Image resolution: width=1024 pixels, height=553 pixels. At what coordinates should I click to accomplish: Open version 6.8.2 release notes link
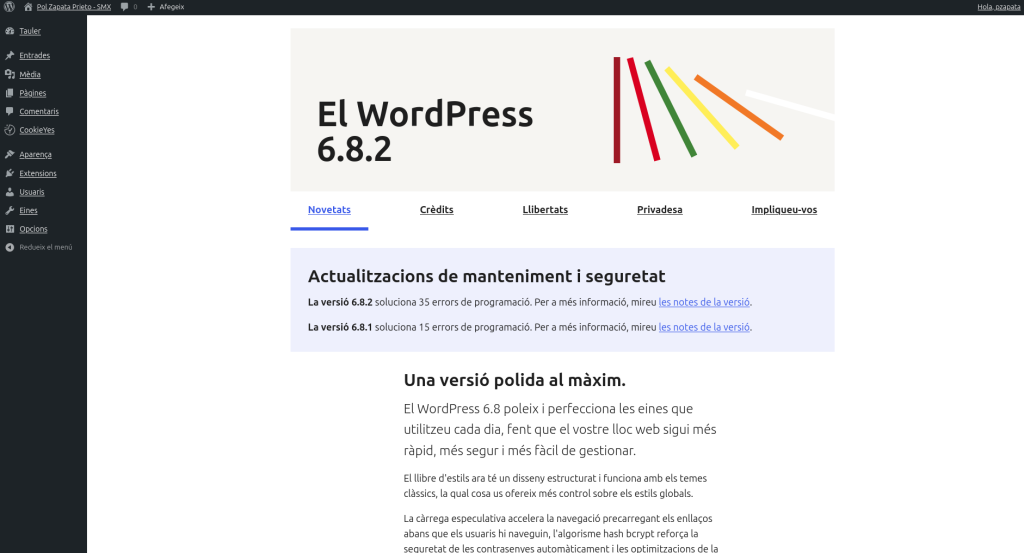click(704, 302)
